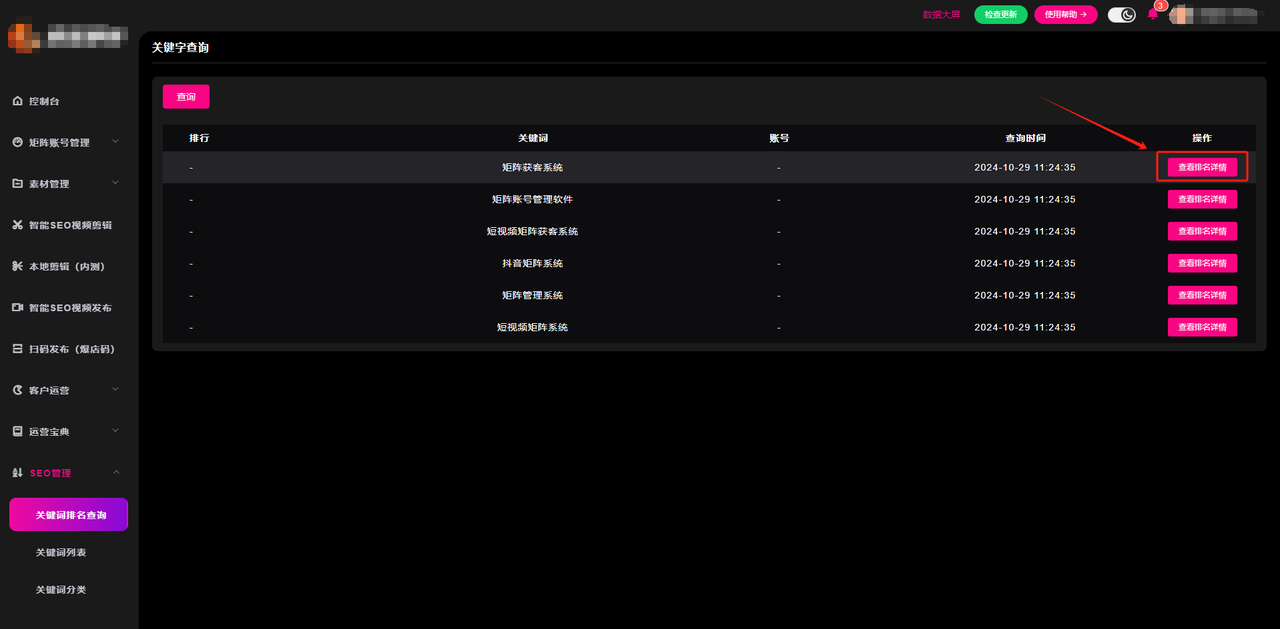Open the notification bell
Image resolution: width=1280 pixels, height=629 pixels.
(x=1152, y=14)
